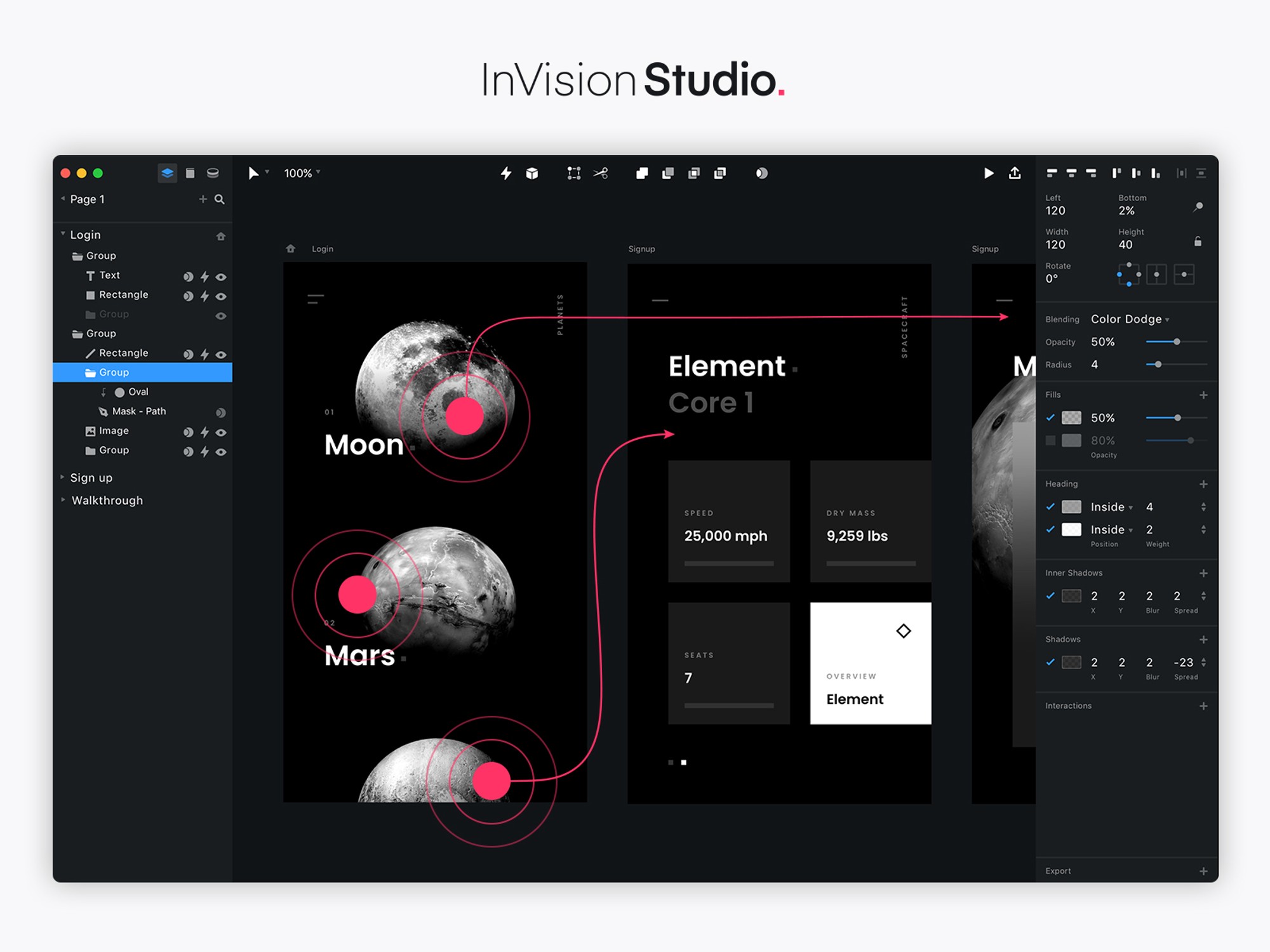Click the scissors path tool icon
The width and height of the screenshot is (1270, 952).
[x=601, y=173]
